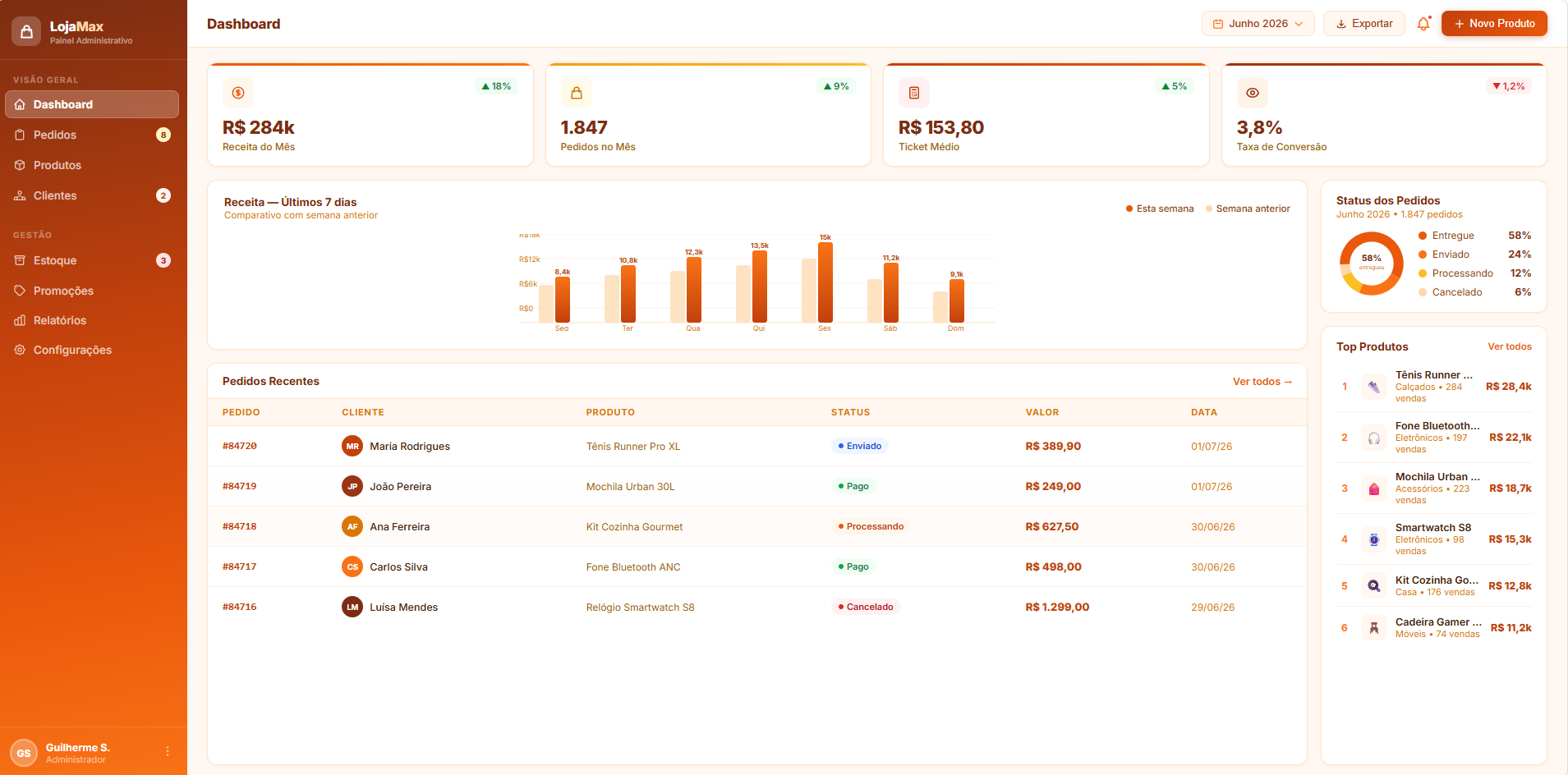Click the R$ 1.299,00 value
This screenshot has height=775, width=1568.
pos(1057,608)
